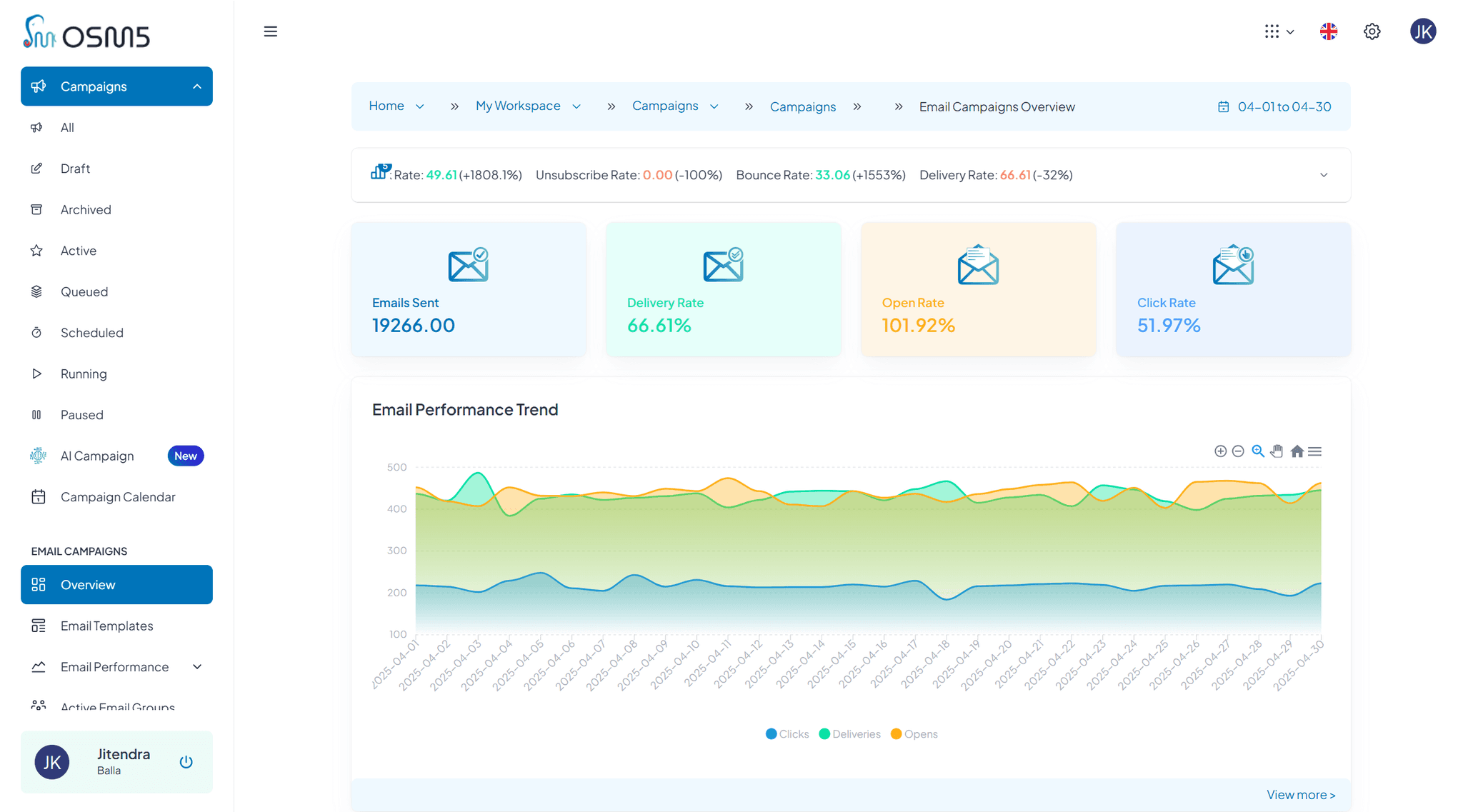Click the UK flag language icon
Image resolution: width=1463 pixels, height=812 pixels.
[x=1328, y=31]
